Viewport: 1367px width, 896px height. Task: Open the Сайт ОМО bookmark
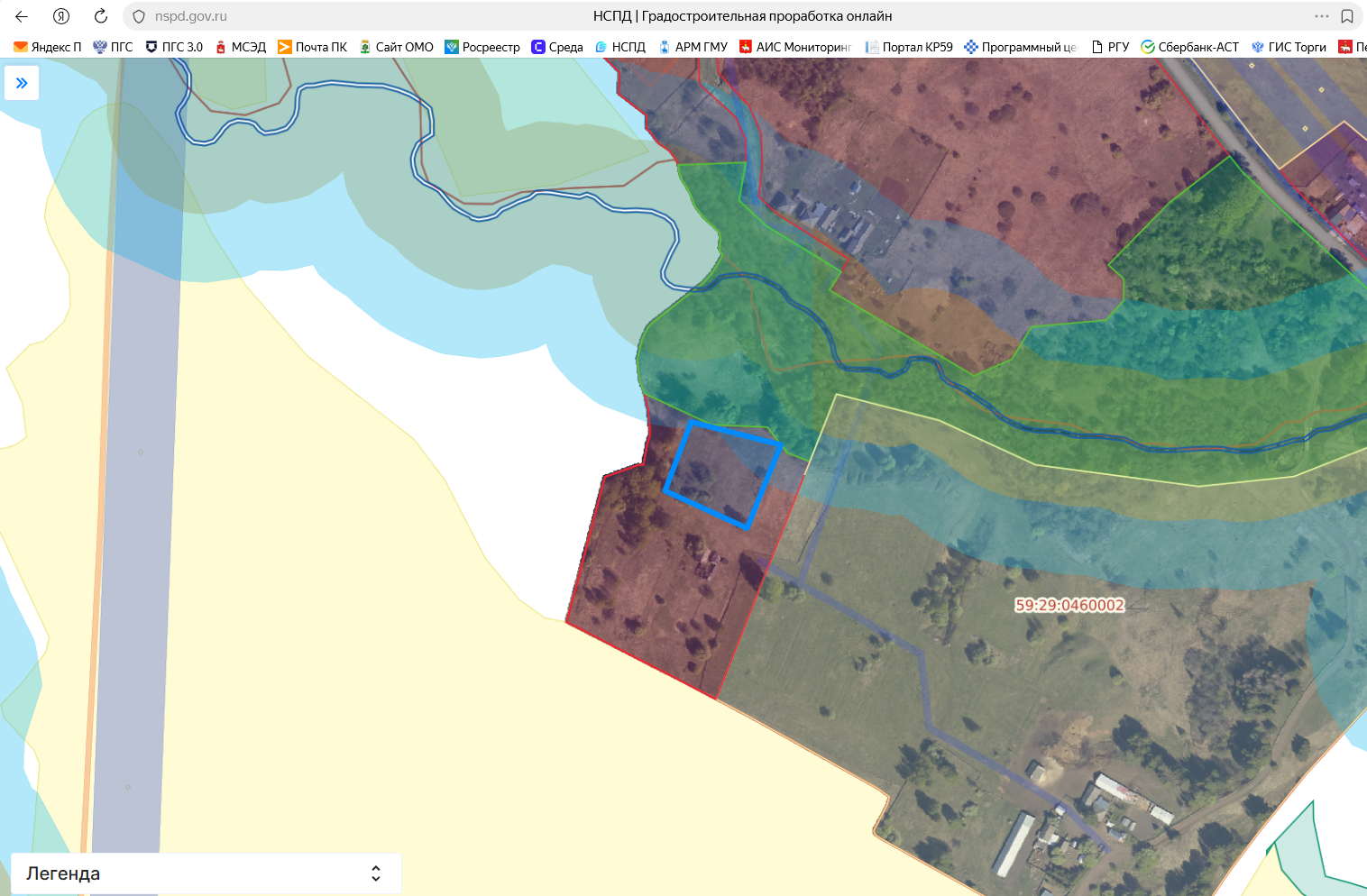[396, 47]
